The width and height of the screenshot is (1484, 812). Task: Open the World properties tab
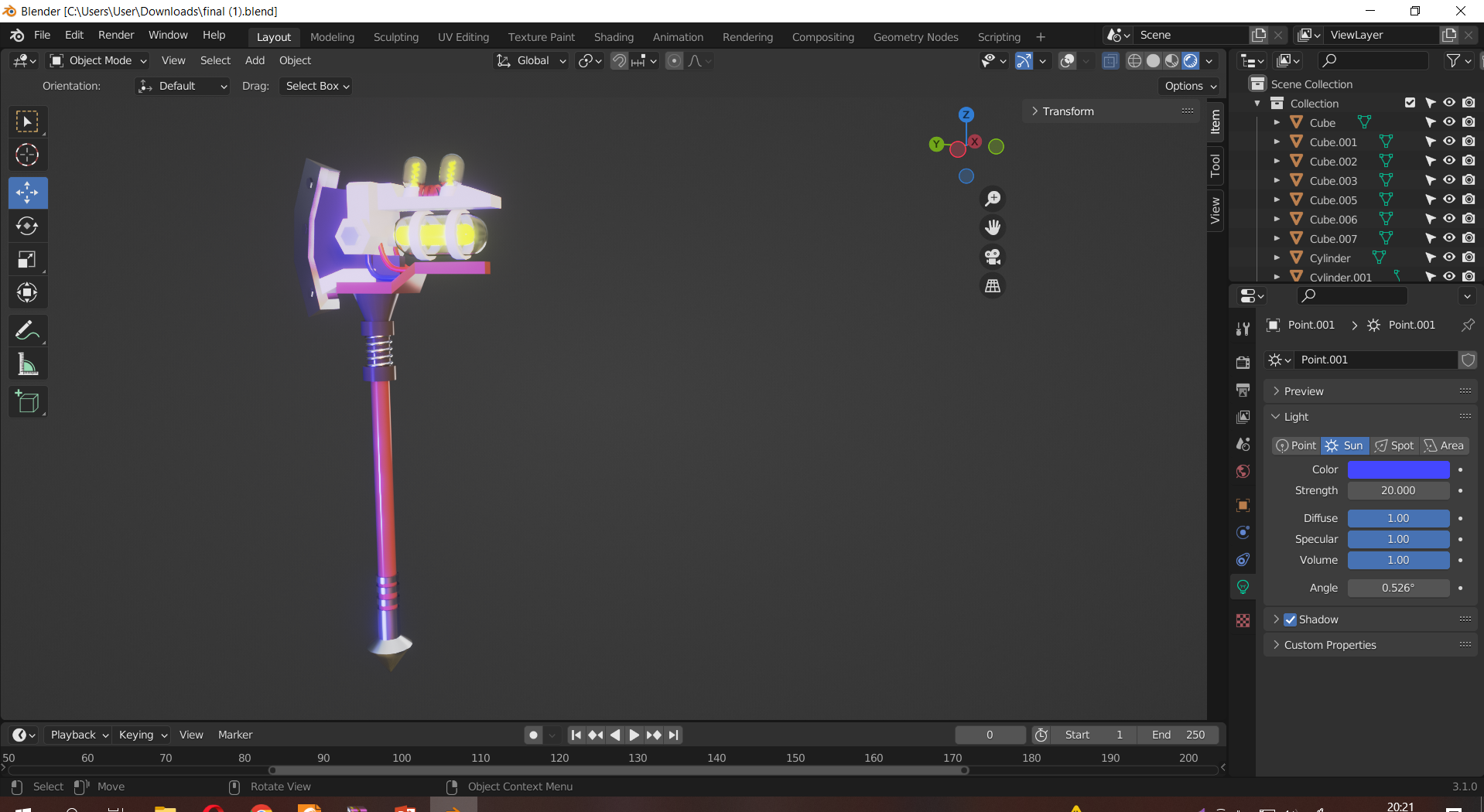tap(1243, 471)
